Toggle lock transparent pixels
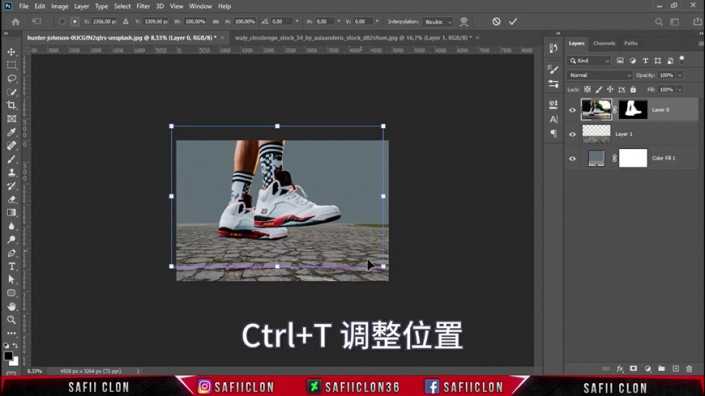 587,90
